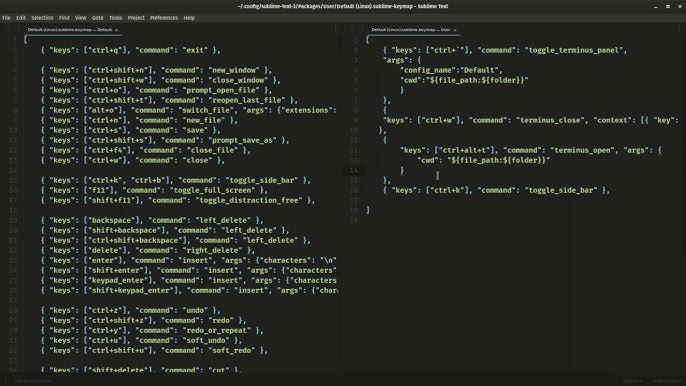
Task: Open the Preferences menu
Action: [164, 18]
